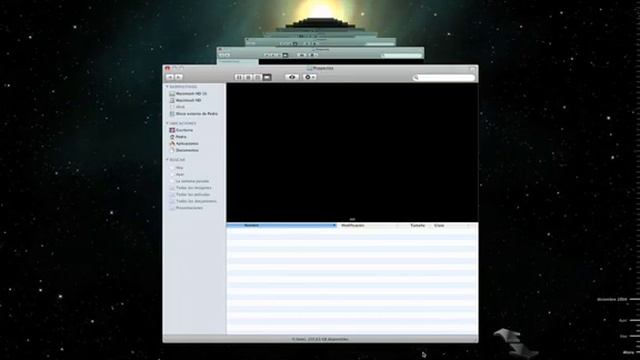The height and width of the screenshot is (360, 640).
Task: Reverse sort order via Nombre column arrow
Action: (334, 225)
